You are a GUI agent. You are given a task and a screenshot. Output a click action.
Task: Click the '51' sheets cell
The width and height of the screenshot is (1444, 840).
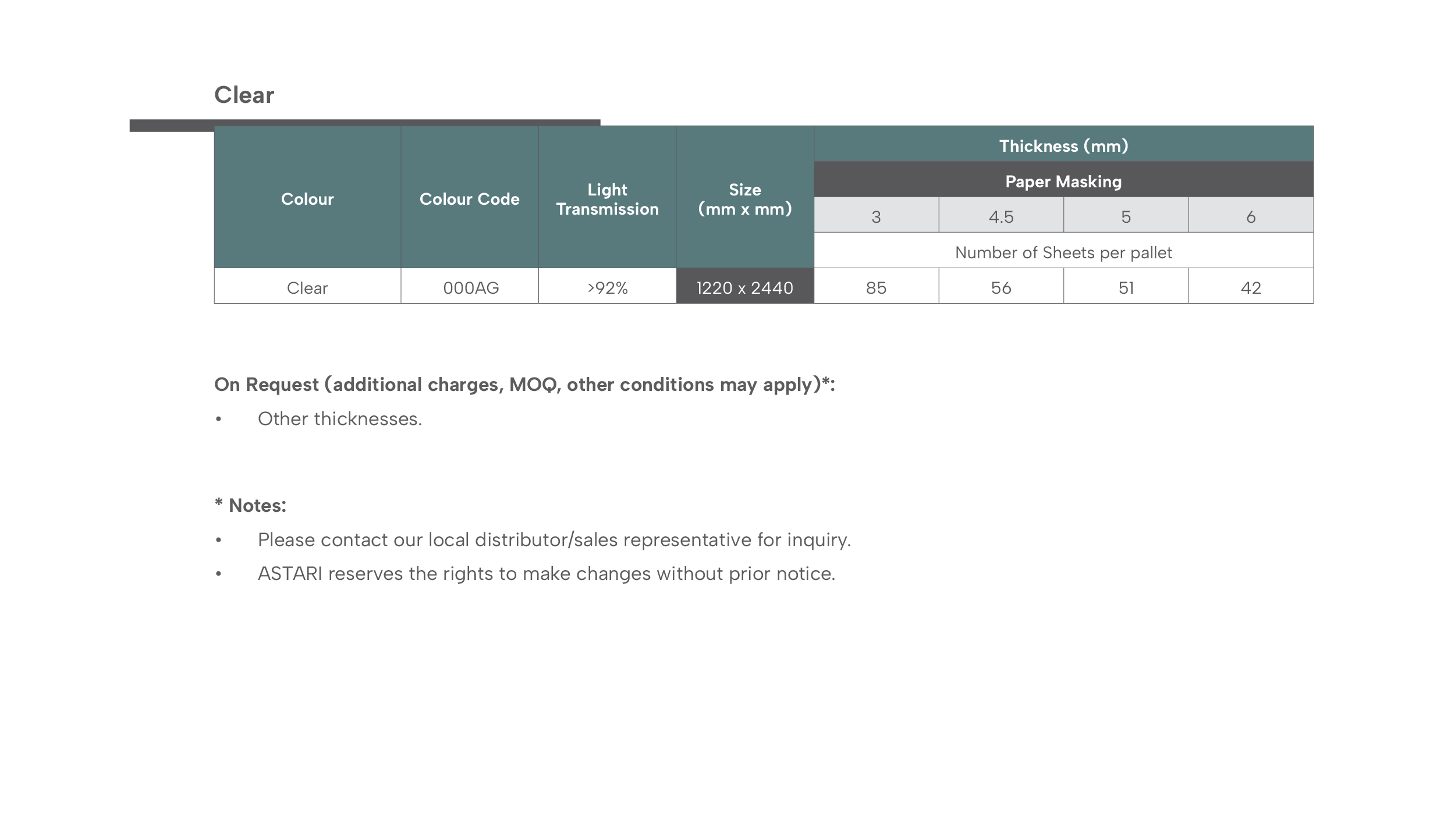point(1126,286)
